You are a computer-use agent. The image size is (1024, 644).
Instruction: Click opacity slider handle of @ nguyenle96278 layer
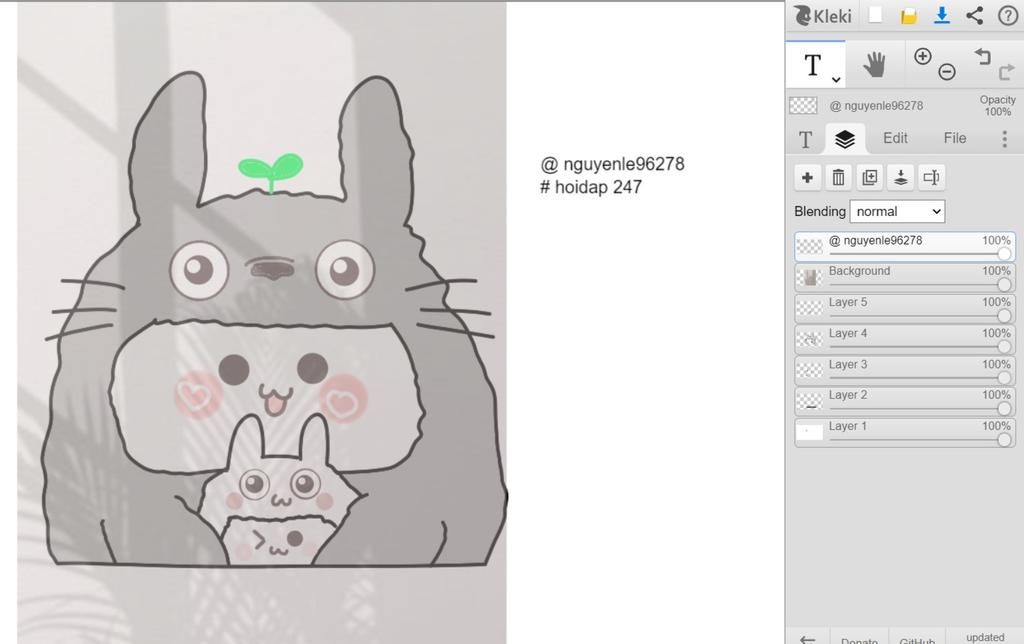1004,253
